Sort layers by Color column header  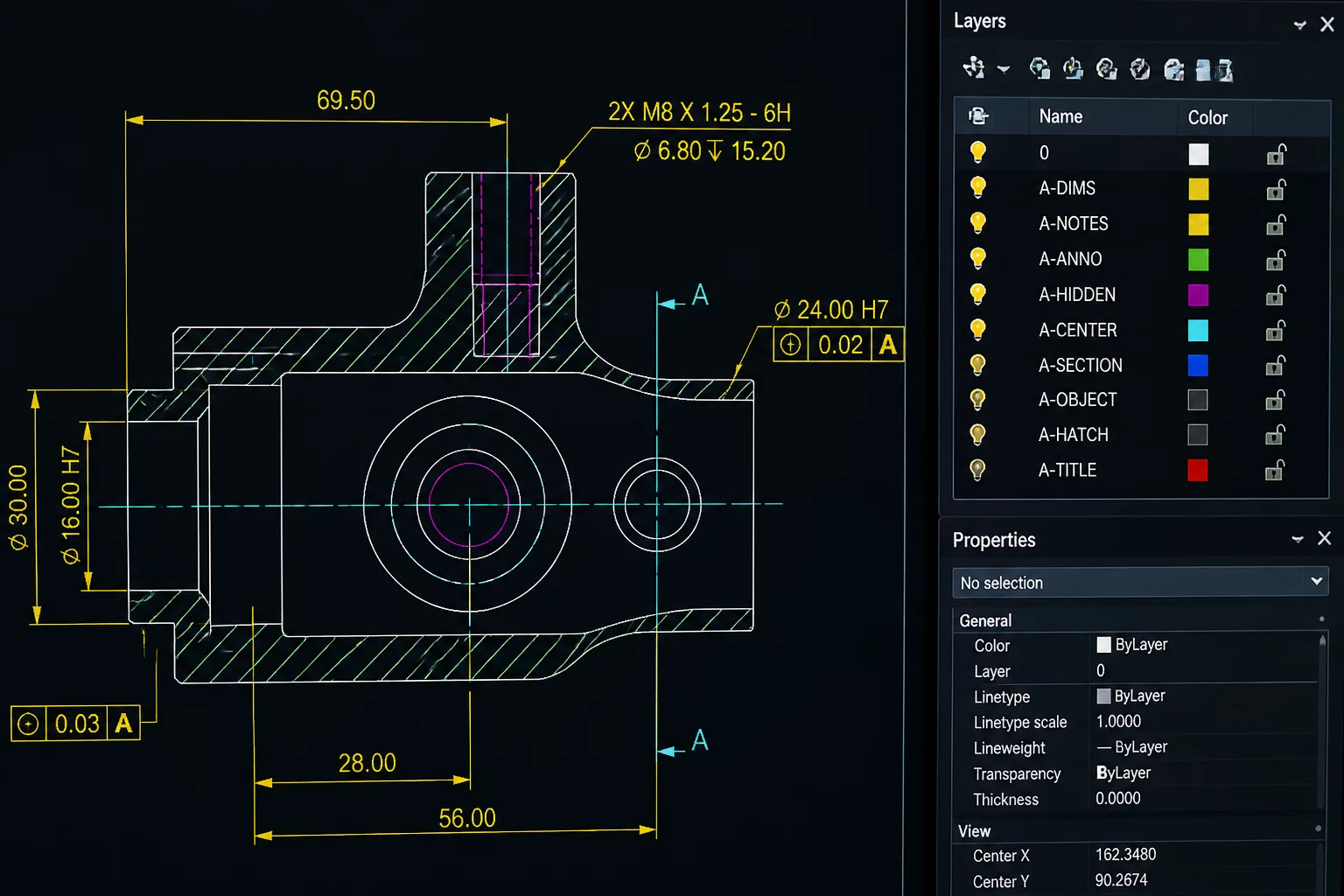pos(1207,117)
